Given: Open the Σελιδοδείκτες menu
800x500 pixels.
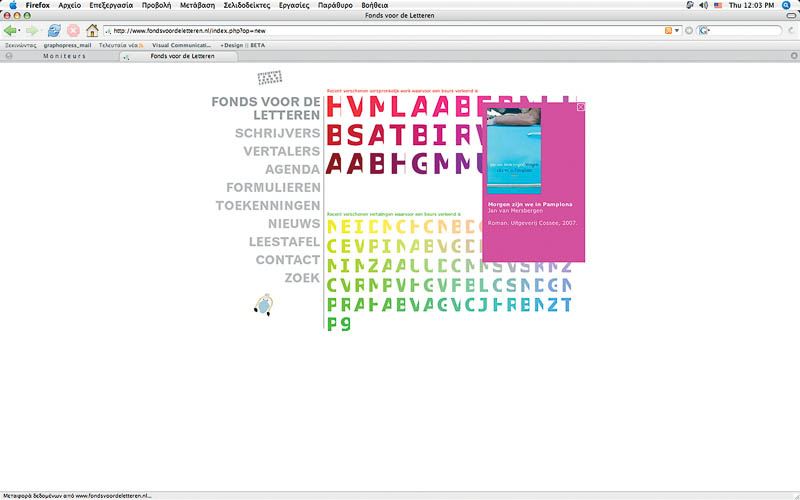Looking at the screenshot, I should pos(246,5).
